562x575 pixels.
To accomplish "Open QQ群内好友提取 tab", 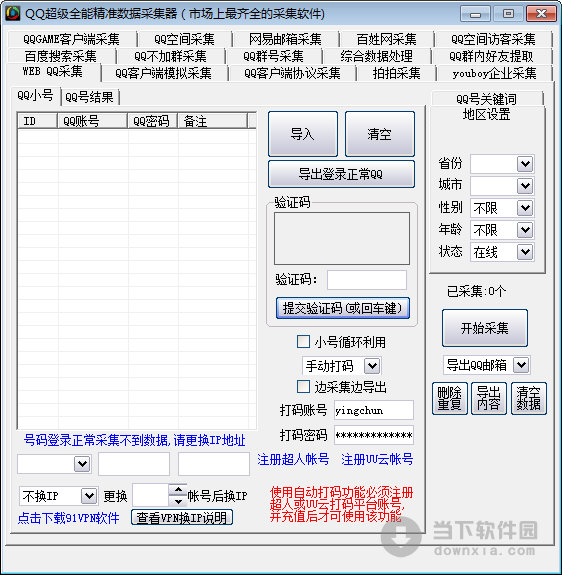I will [491, 56].
